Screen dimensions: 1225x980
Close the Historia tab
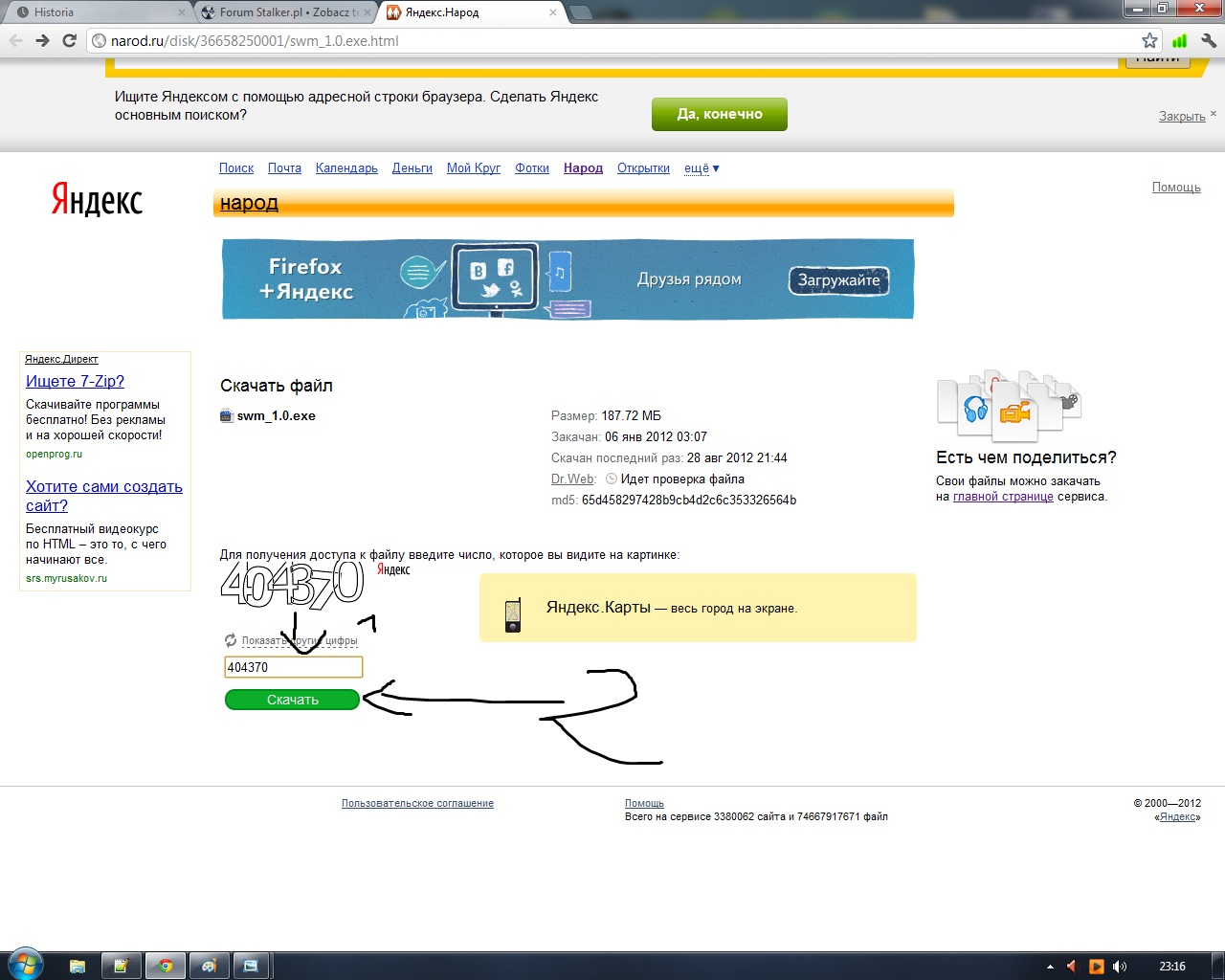click(x=182, y=12)
